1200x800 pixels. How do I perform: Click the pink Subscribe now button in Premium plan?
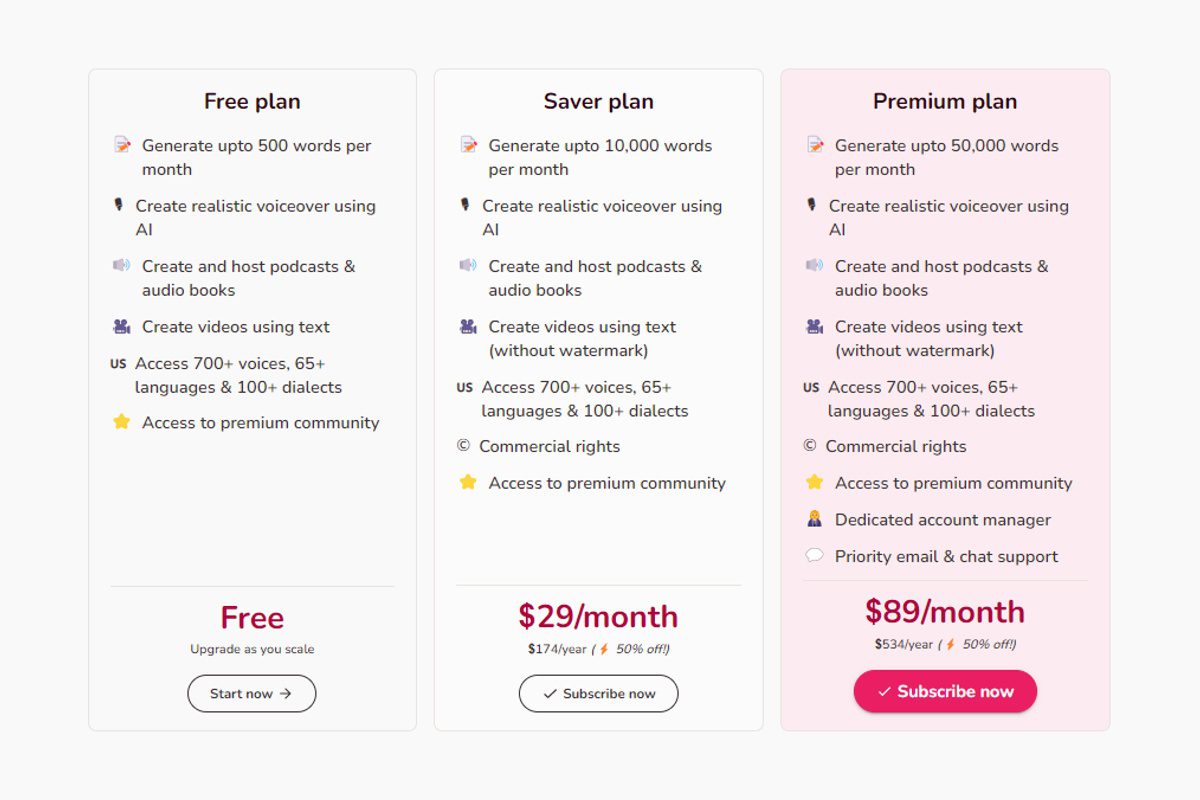pos(945,691)
